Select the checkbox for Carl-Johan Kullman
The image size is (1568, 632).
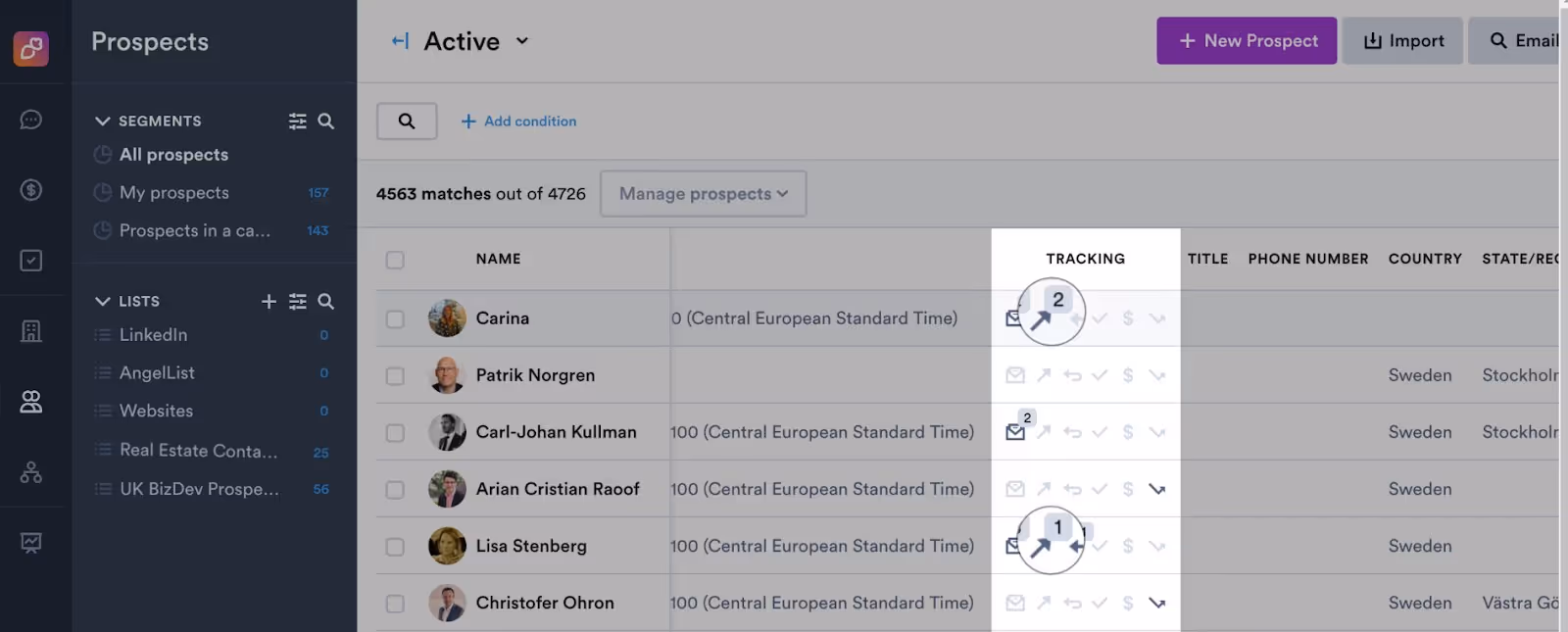[x=395, y=432]
